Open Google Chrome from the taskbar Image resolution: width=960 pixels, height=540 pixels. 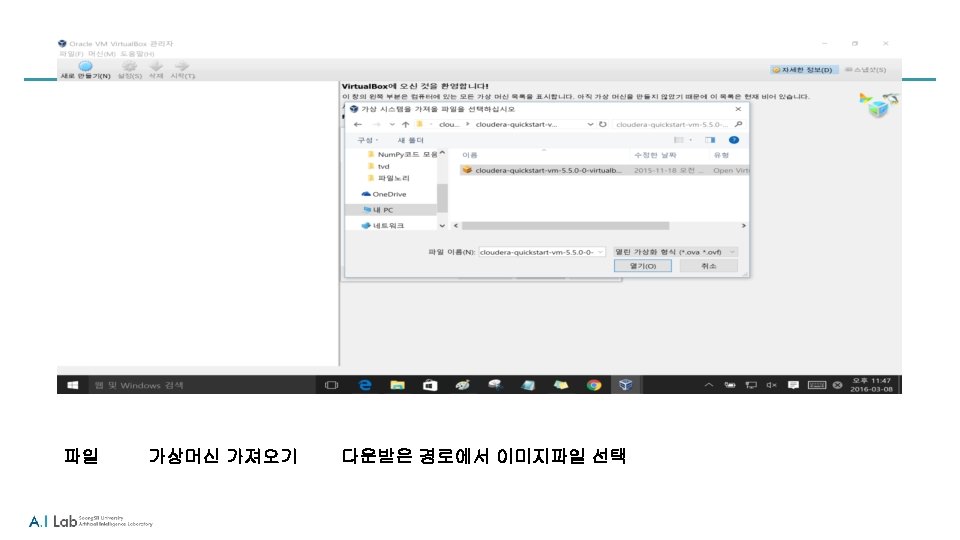[593, 384]
